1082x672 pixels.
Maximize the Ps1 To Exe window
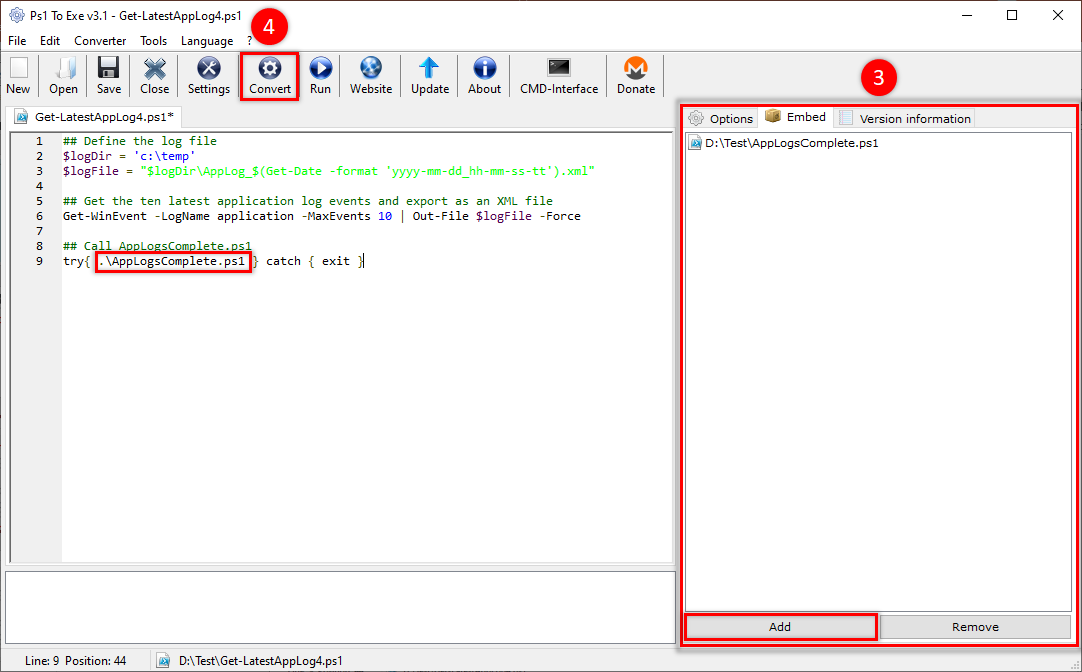click(1012, 15)
